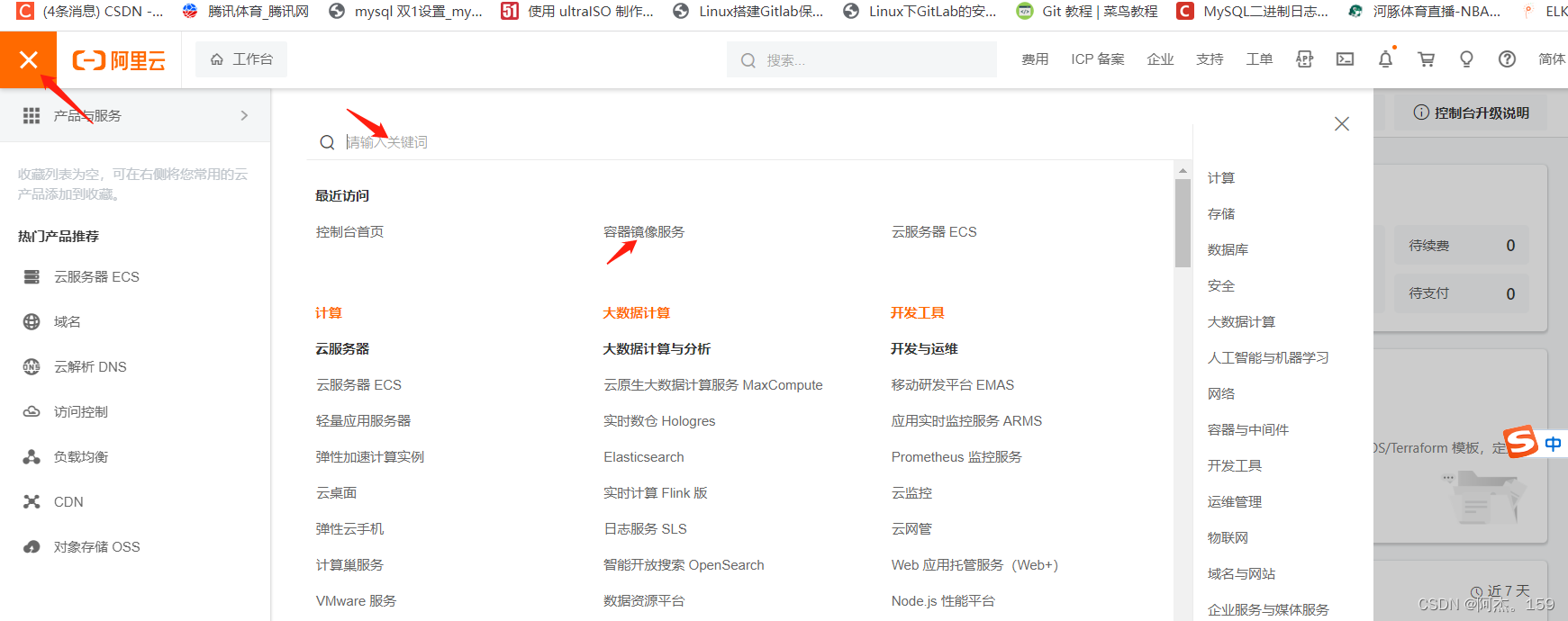Open 负载均衡 sidebar entry
This screenshot has height=621, width=1568.
point(80,456)
